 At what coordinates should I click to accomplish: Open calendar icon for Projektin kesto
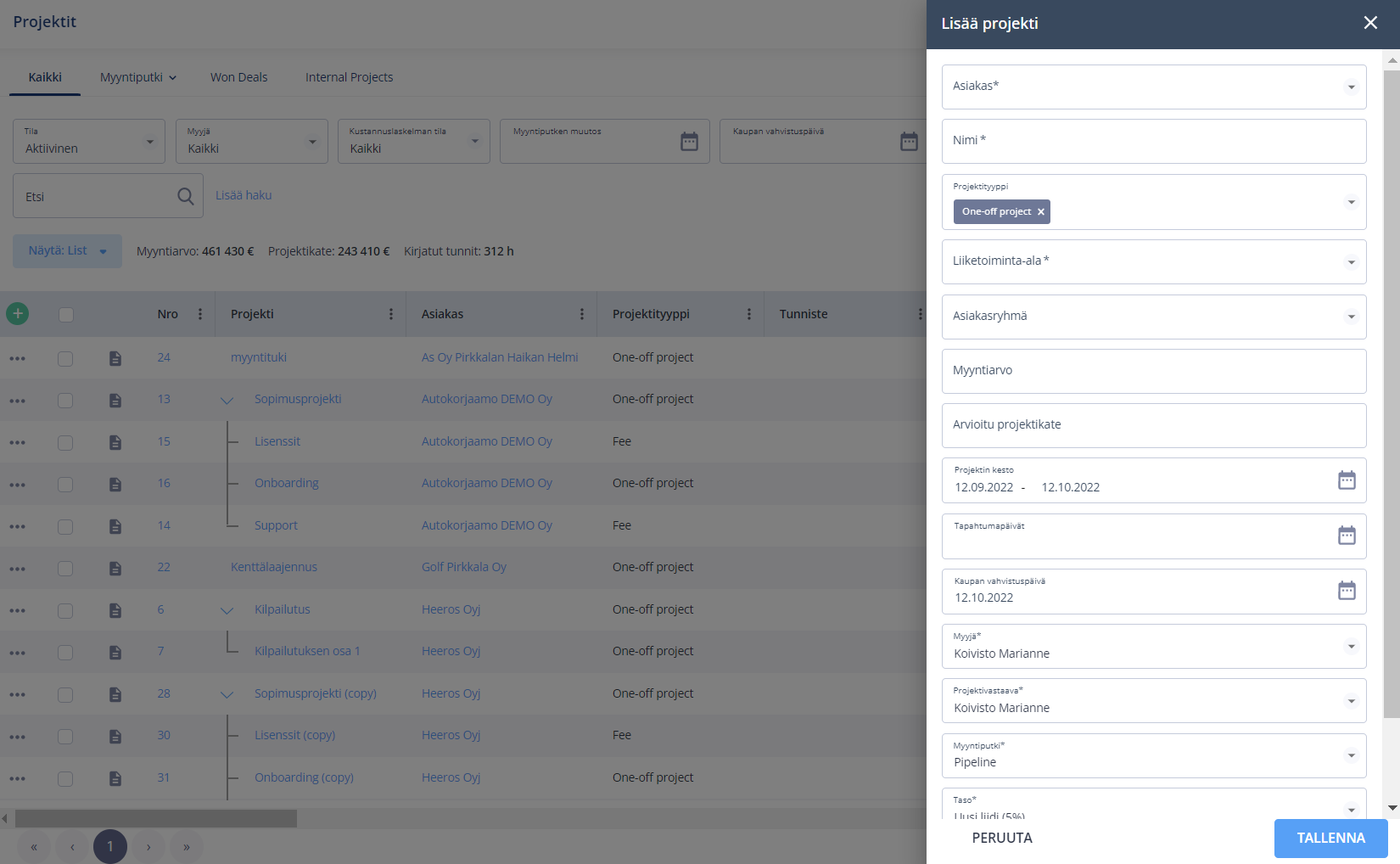pos(1347,480)
